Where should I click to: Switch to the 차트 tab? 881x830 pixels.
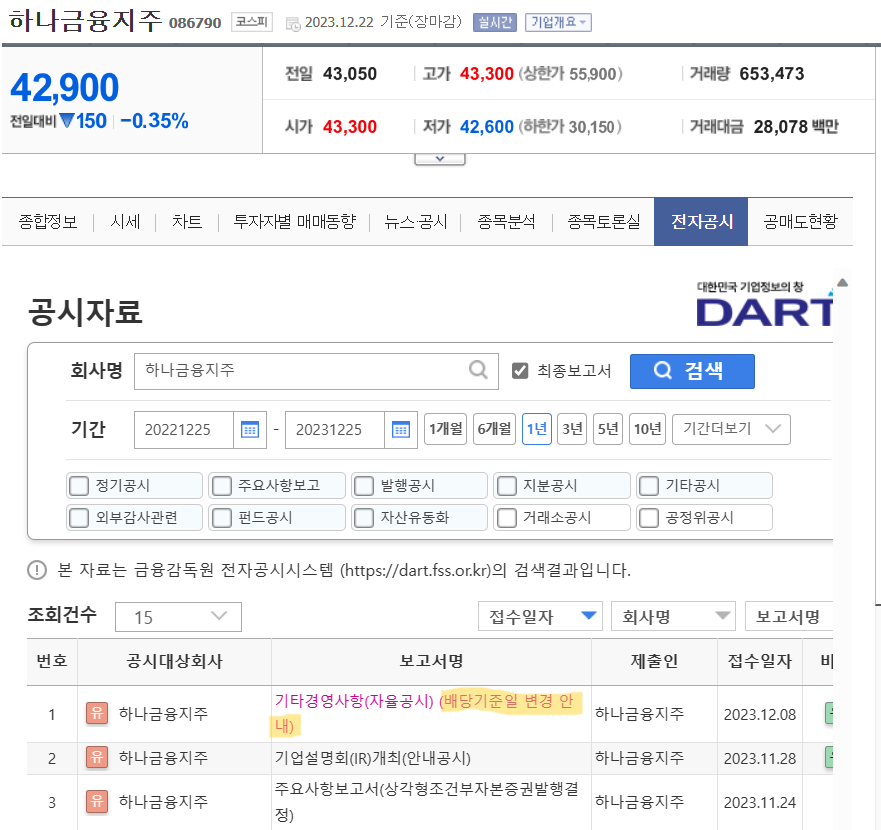[x=187, y=221]
